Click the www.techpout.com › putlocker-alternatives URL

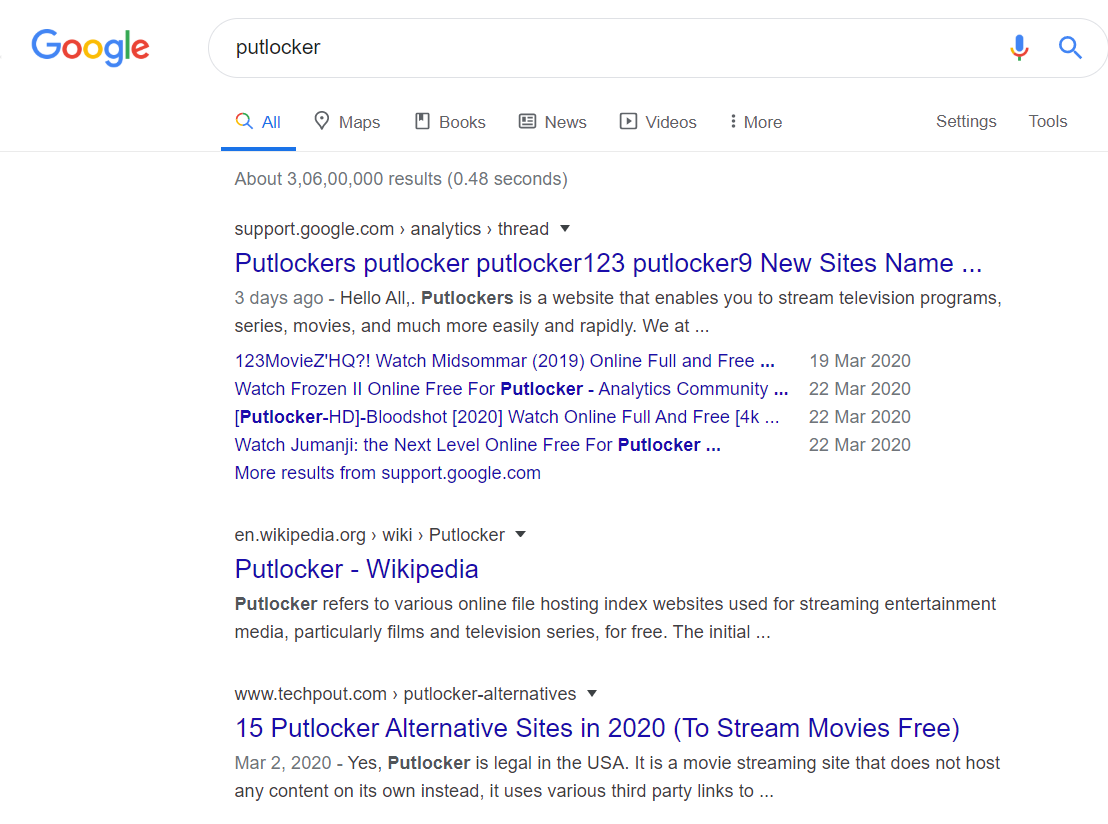click(405, 694)
